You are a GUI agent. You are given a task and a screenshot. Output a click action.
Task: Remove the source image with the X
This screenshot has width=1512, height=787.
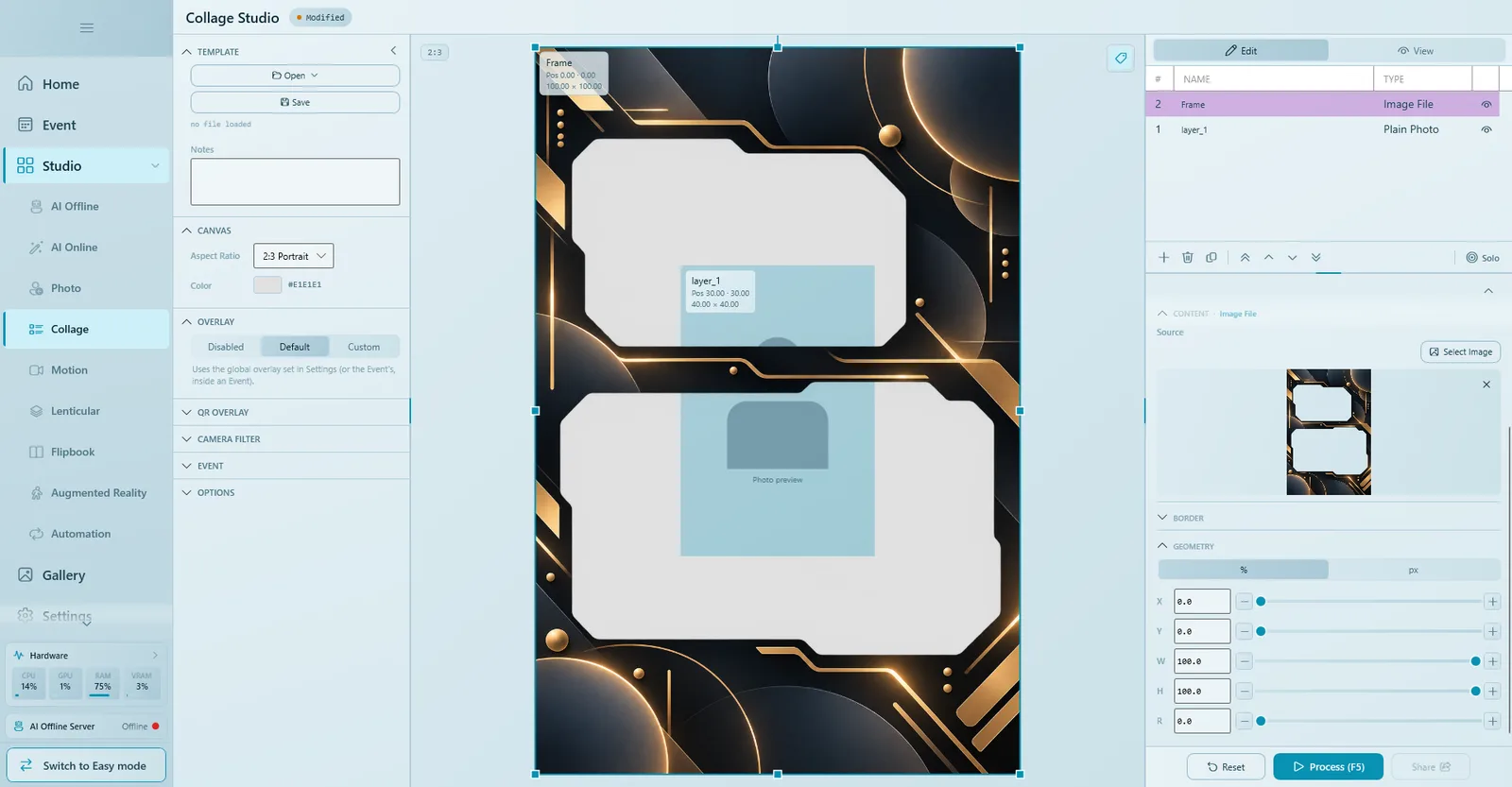coord(1486,385)
